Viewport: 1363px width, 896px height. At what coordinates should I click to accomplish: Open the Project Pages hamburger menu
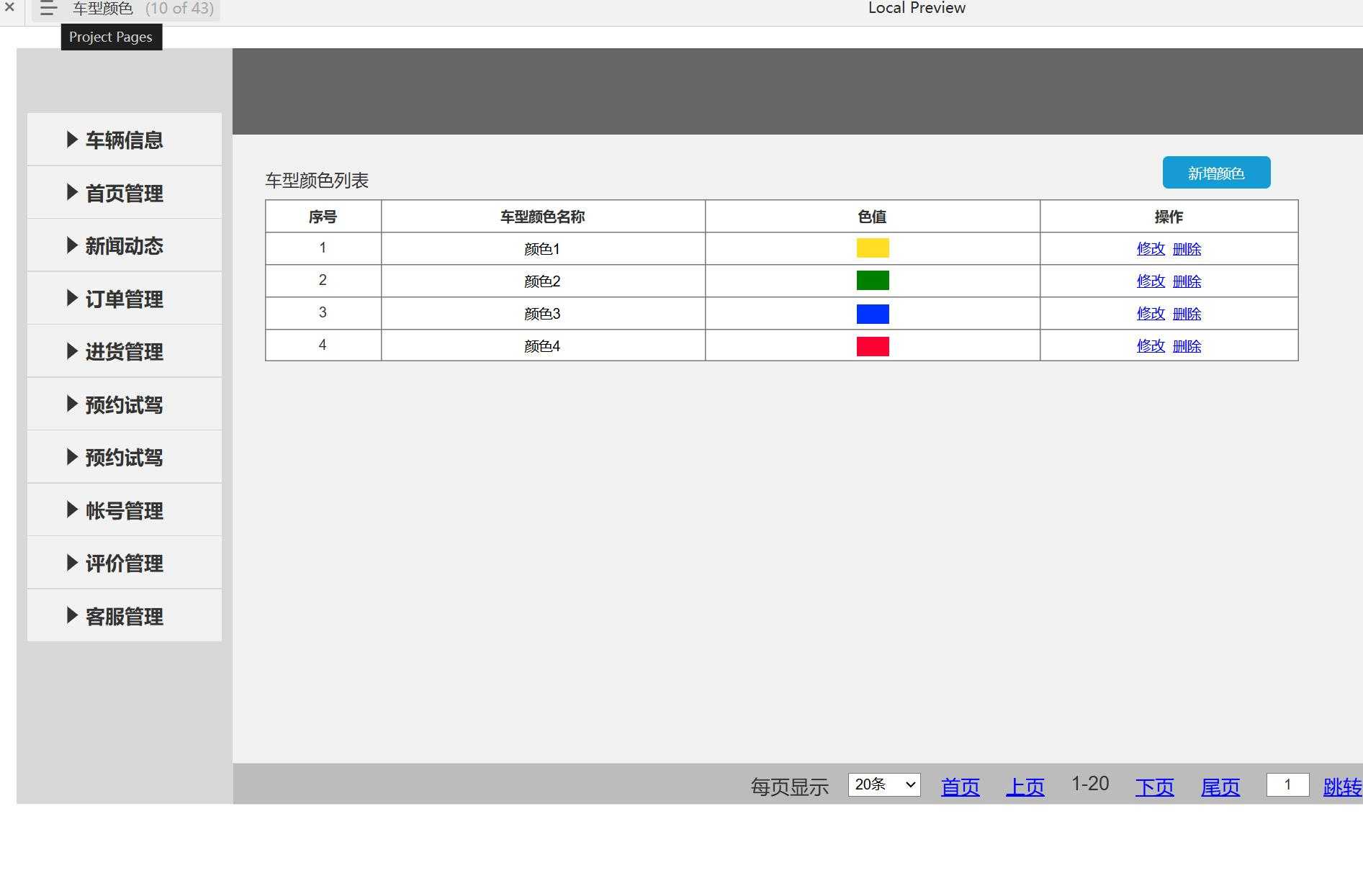coord(48,9)
